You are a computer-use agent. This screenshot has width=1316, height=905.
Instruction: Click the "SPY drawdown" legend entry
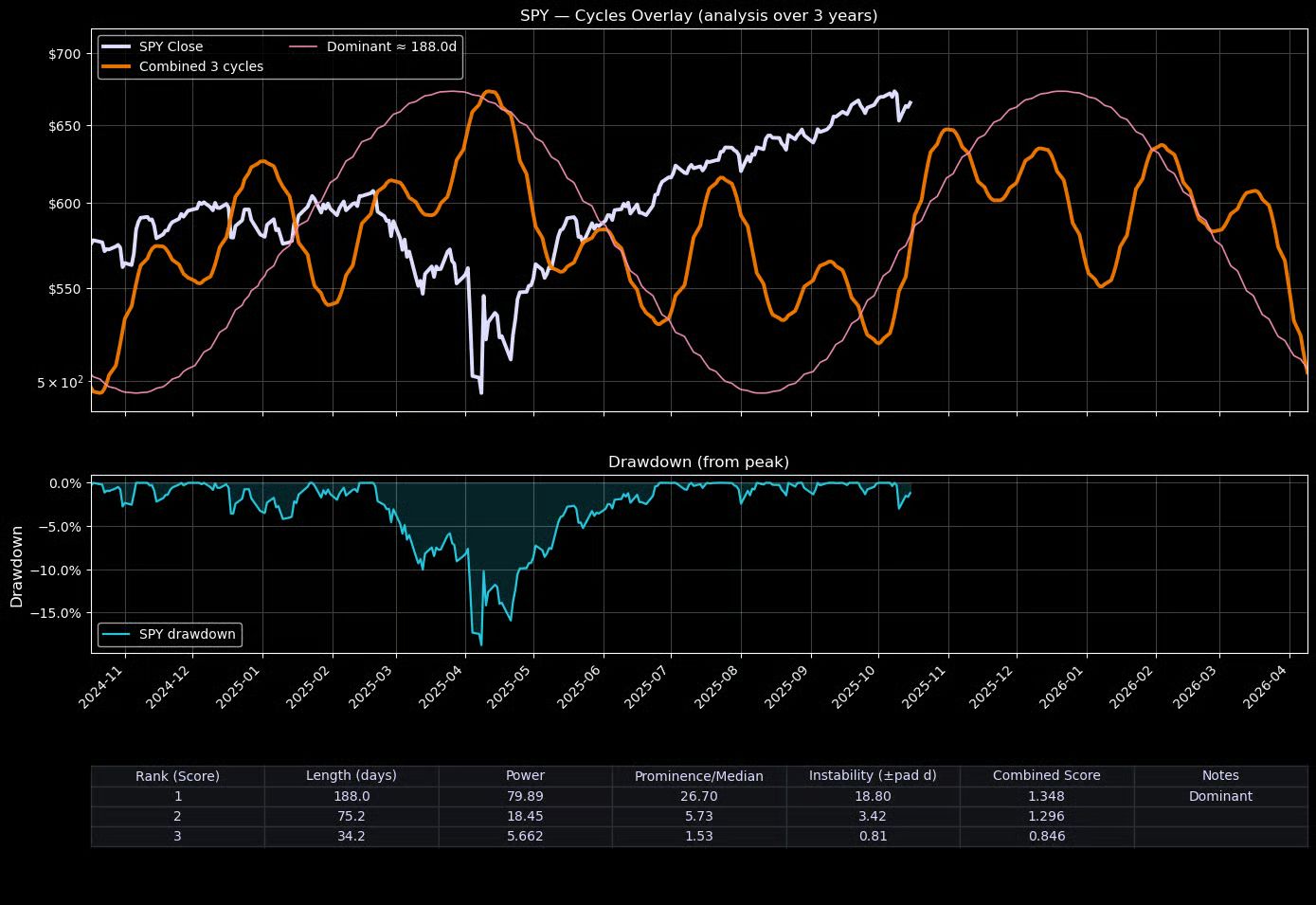click(x=170, y=634)
